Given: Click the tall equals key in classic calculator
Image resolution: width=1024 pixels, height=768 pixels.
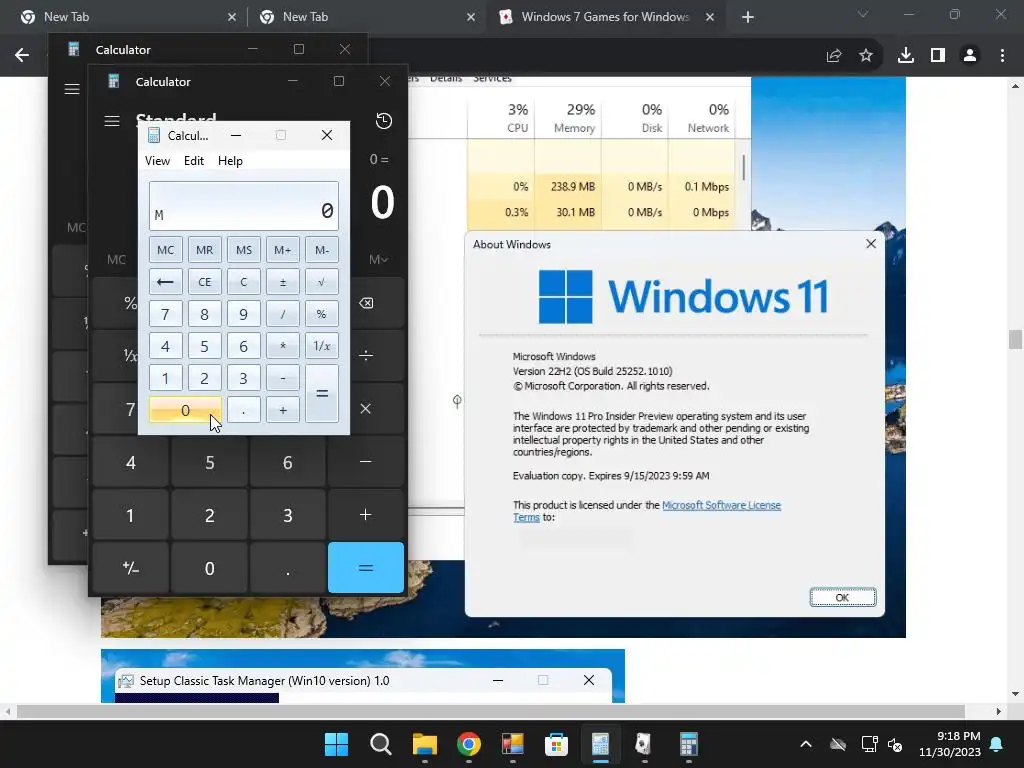Looking at the screenshot, I should [322, 394].
